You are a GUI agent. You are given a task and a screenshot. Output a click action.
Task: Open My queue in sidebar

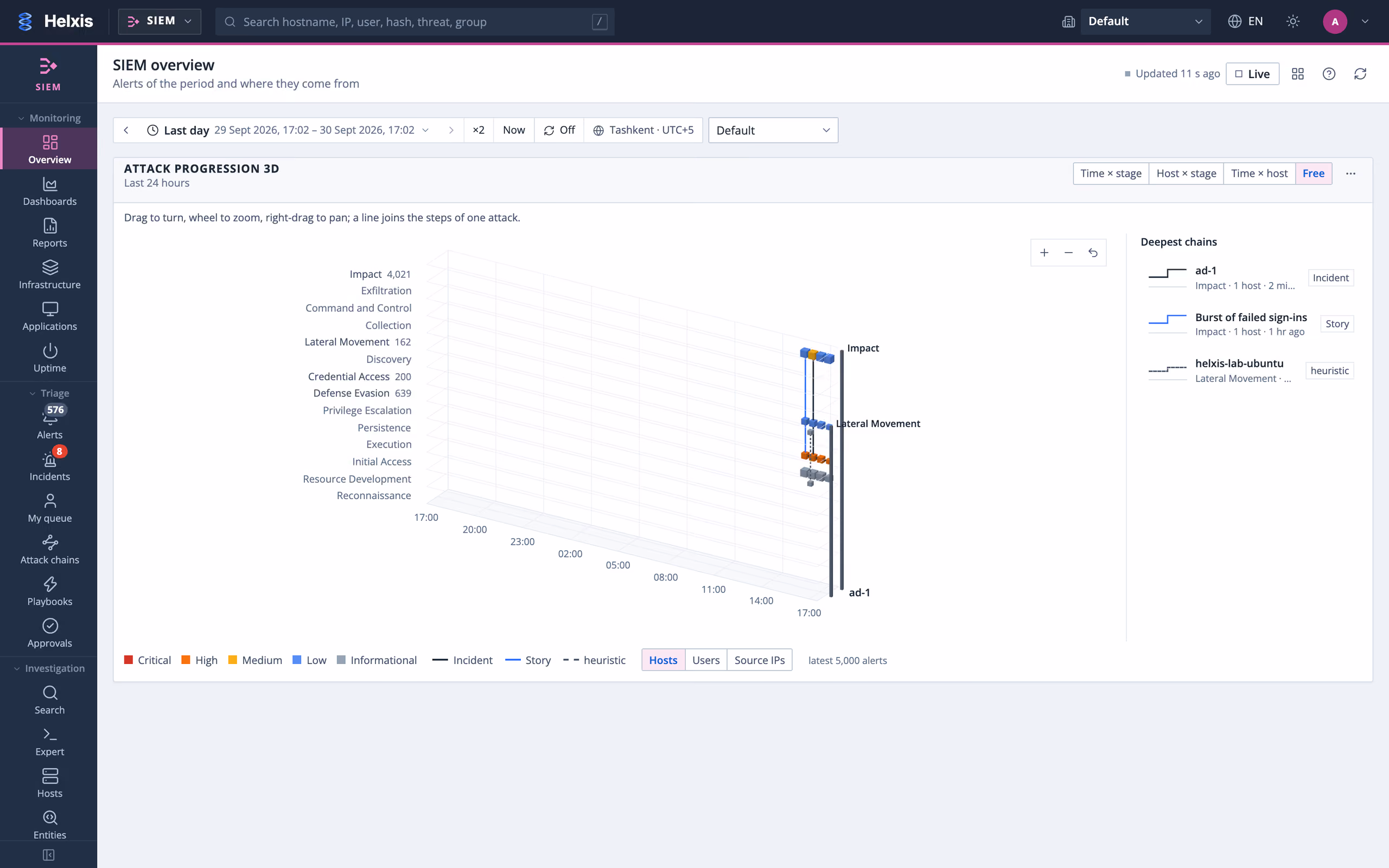point(50,509)
